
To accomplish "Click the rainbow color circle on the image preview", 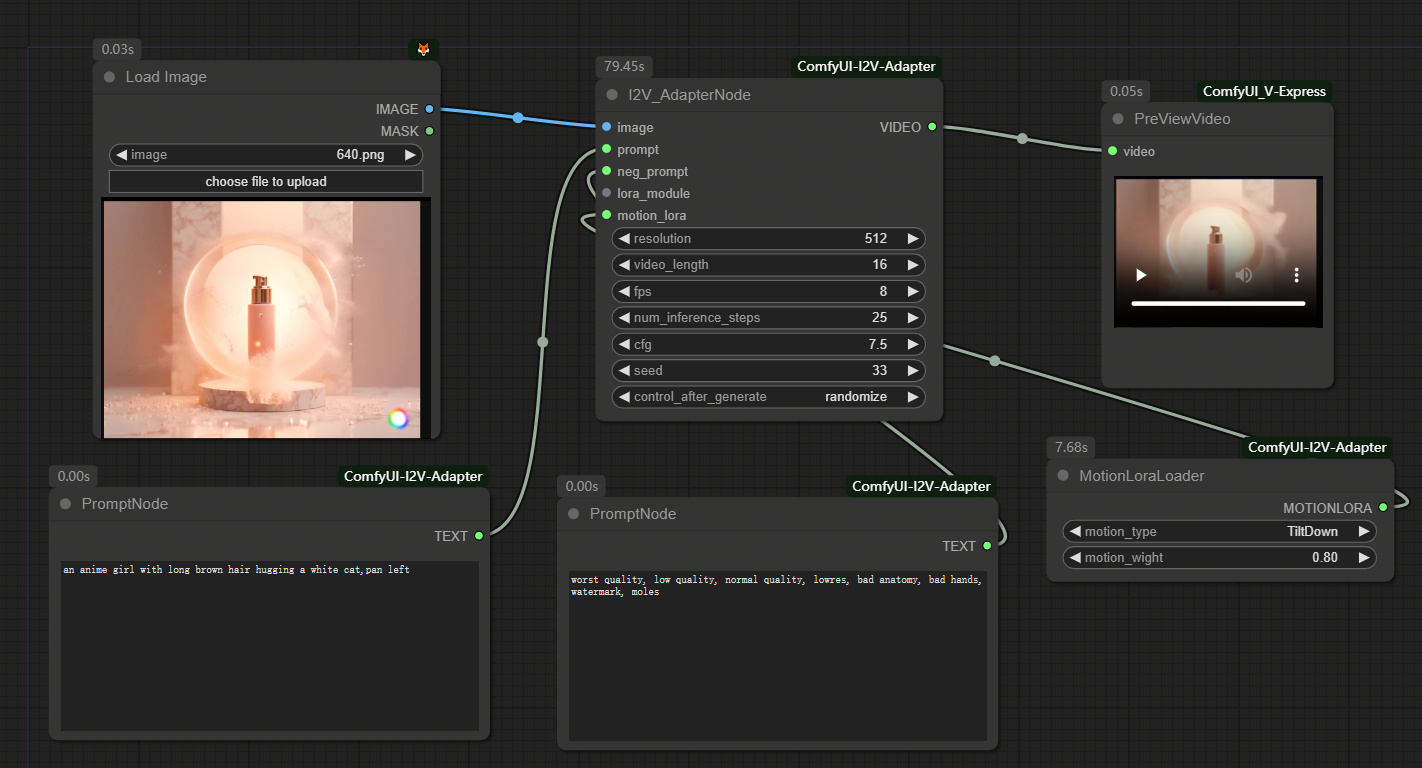I will coord(398,419).
